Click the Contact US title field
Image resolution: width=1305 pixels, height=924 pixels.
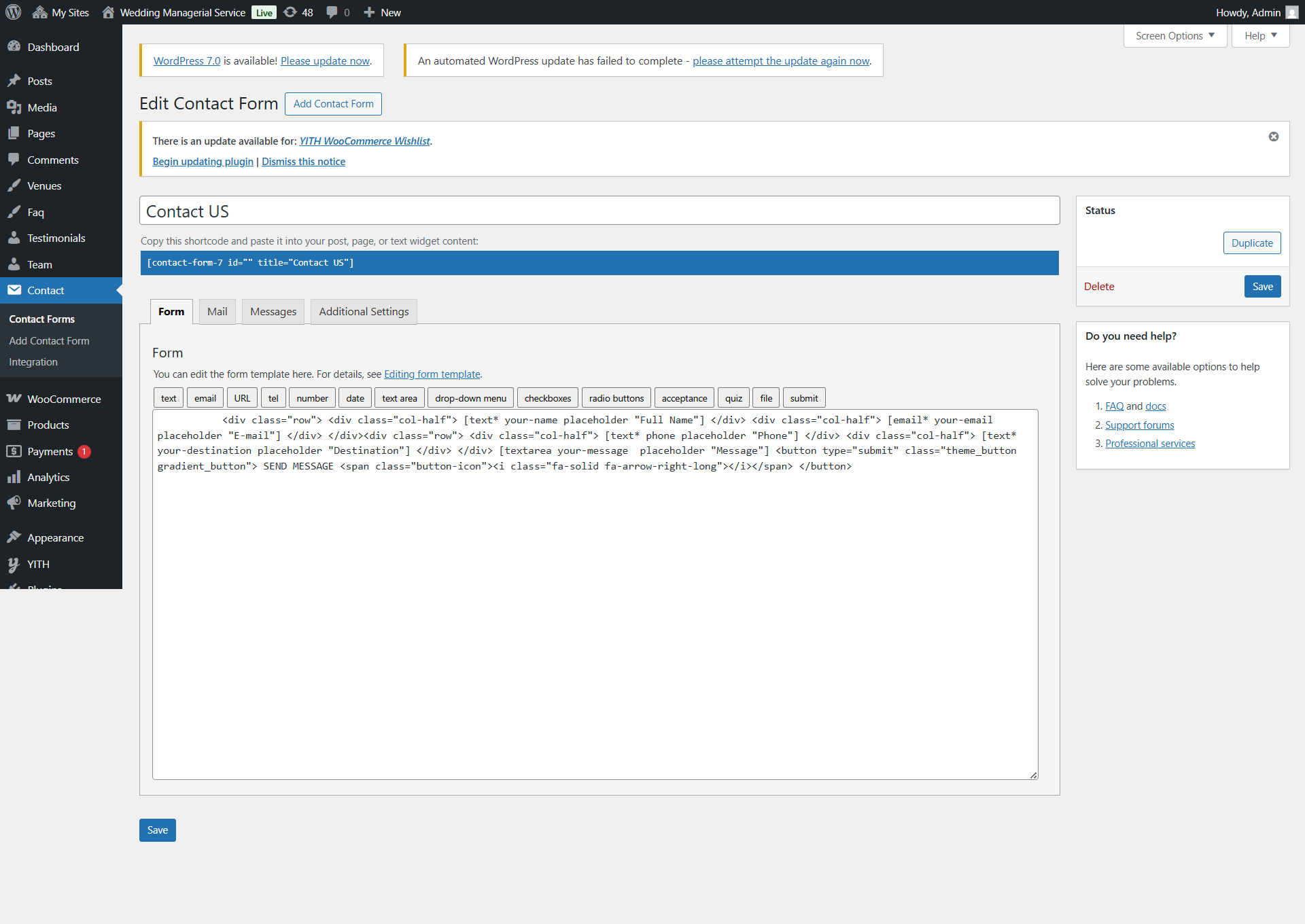pyautogui.click(x=599, y=211)
